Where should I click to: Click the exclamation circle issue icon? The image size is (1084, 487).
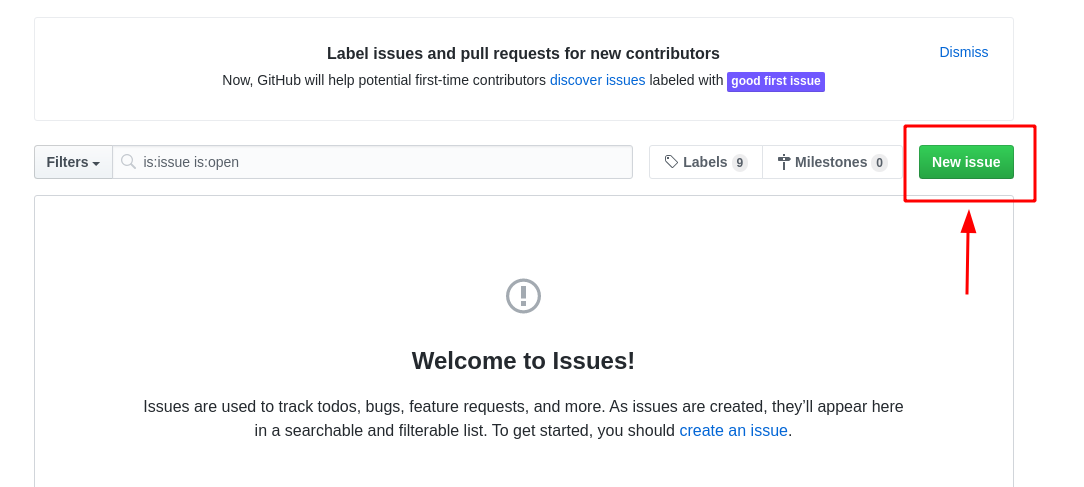(x=523, y=296)
